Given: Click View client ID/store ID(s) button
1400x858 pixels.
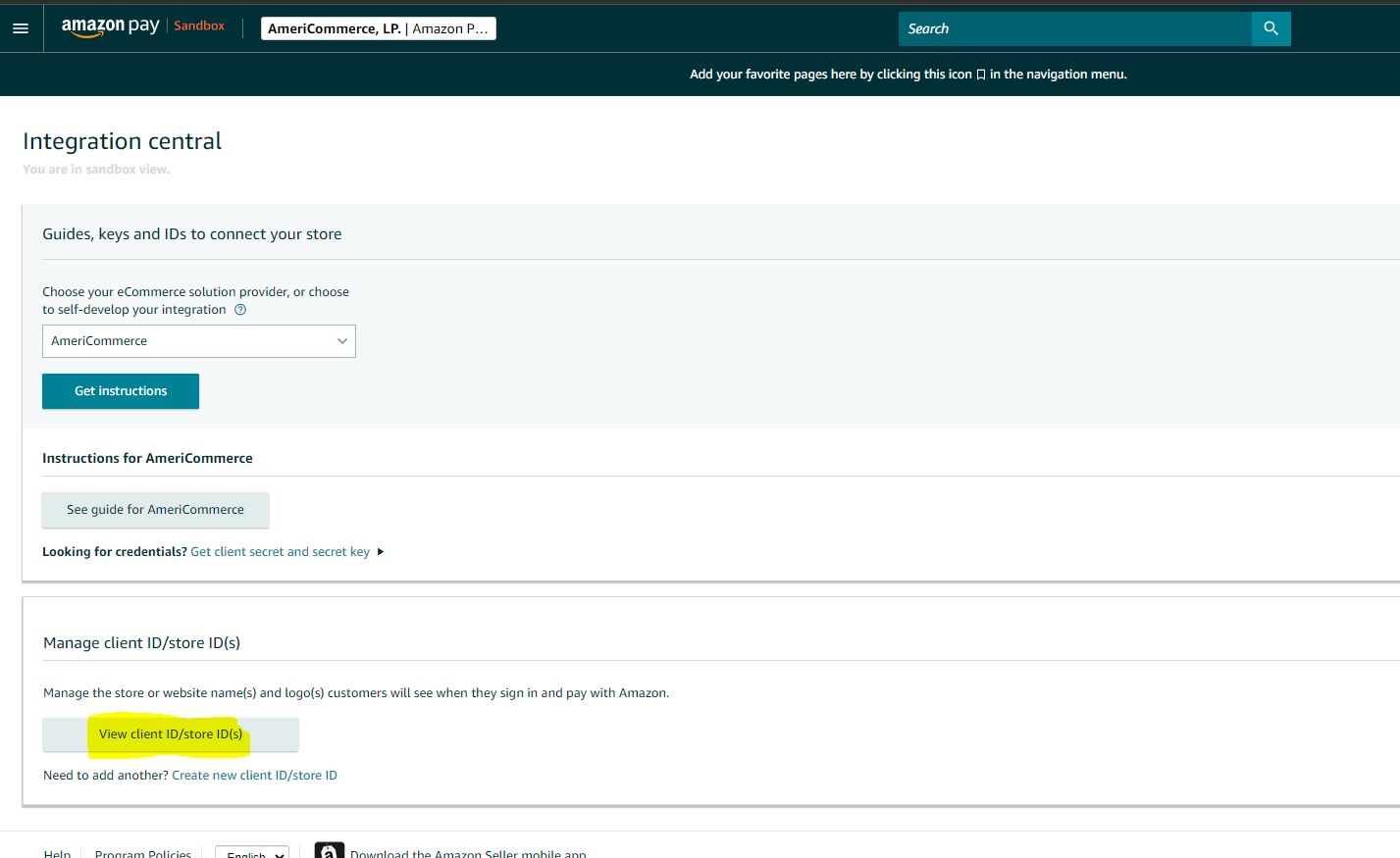Looking at the screenshot, I should coord(171,734).
